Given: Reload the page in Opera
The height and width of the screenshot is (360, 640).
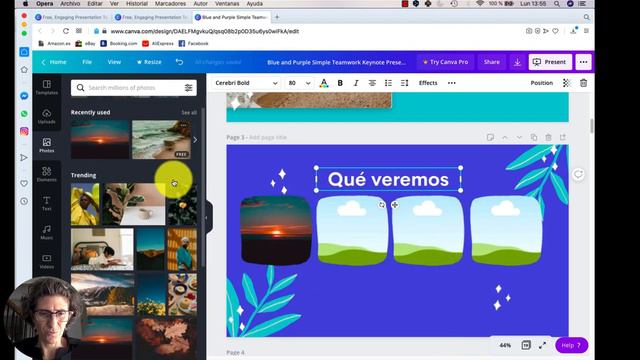Looking at the screenshot, I should pyautogui.click(x=66, y=31).
